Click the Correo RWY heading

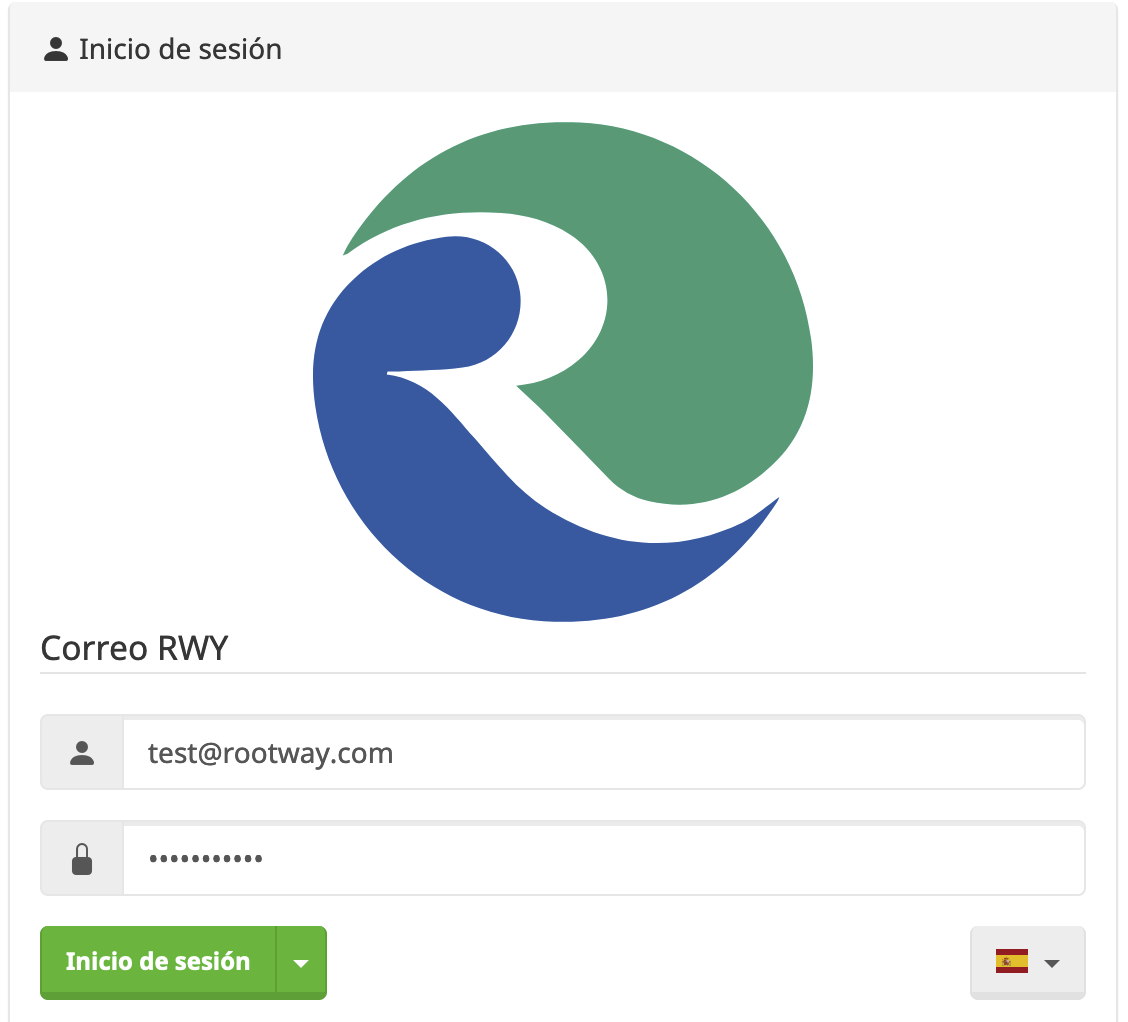pos(135,648)
